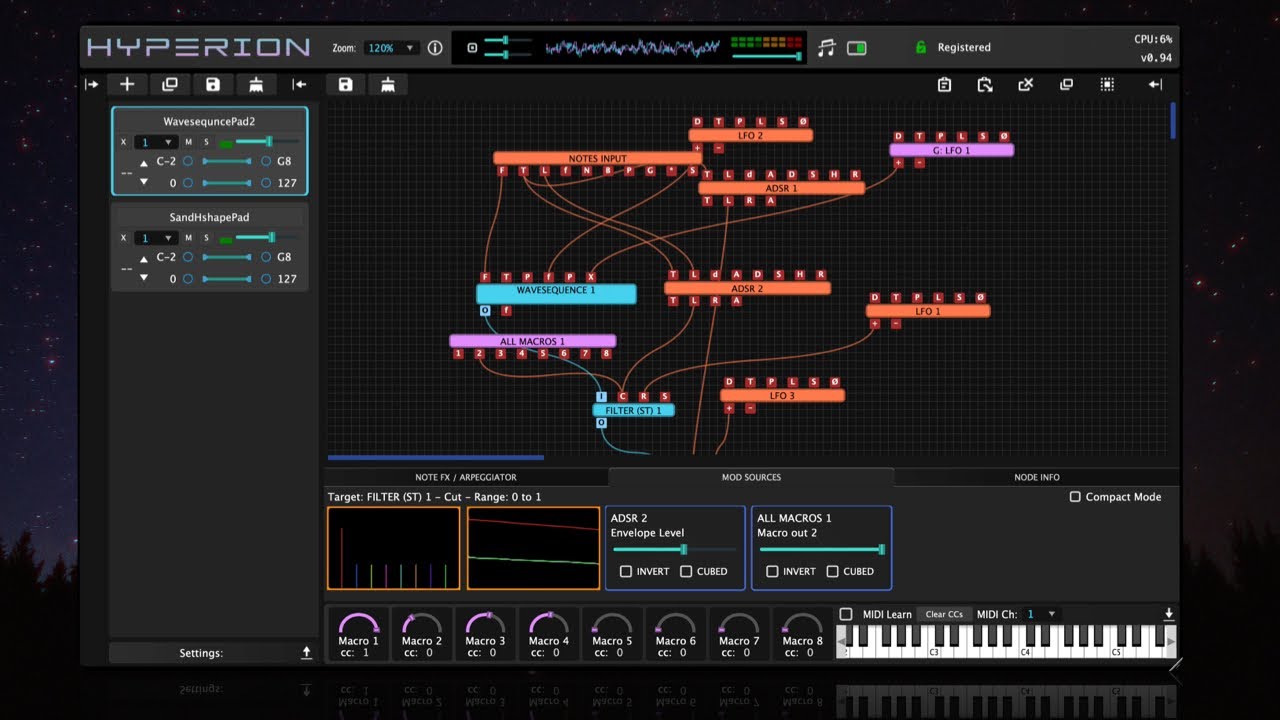
Task: Enable the INVERT checkbox for ADSR 2
Action: click(x=626, y=571)
